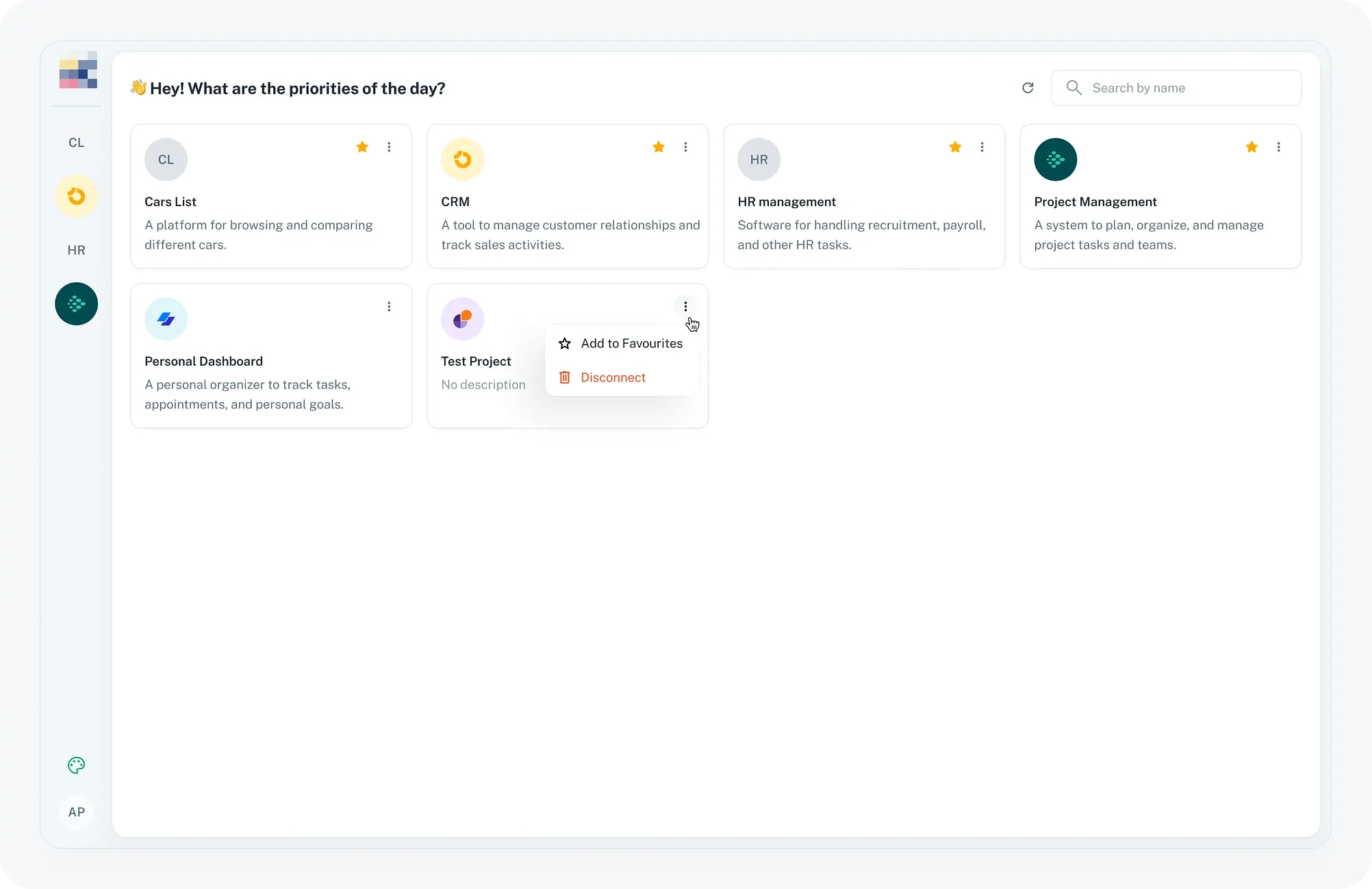This screenshot has width=1372, height=889.
Task: Open Personal Dashboard three-dot menu
Action: click(389, 307)
